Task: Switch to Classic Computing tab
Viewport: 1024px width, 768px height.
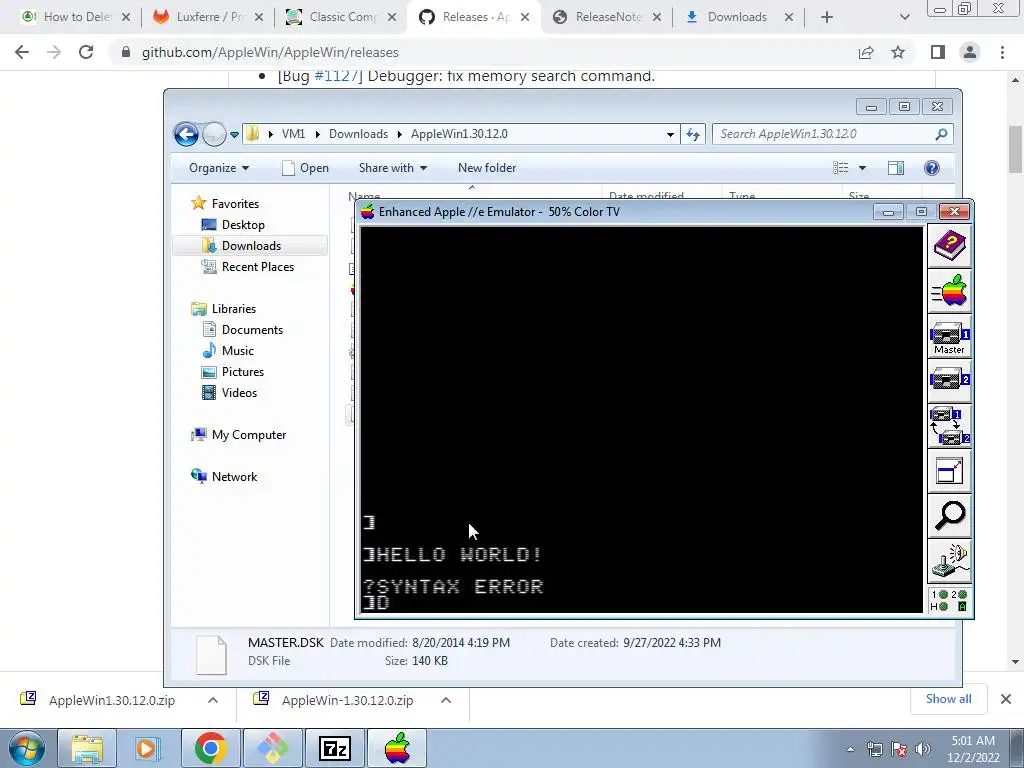Action: coord(341,17)
